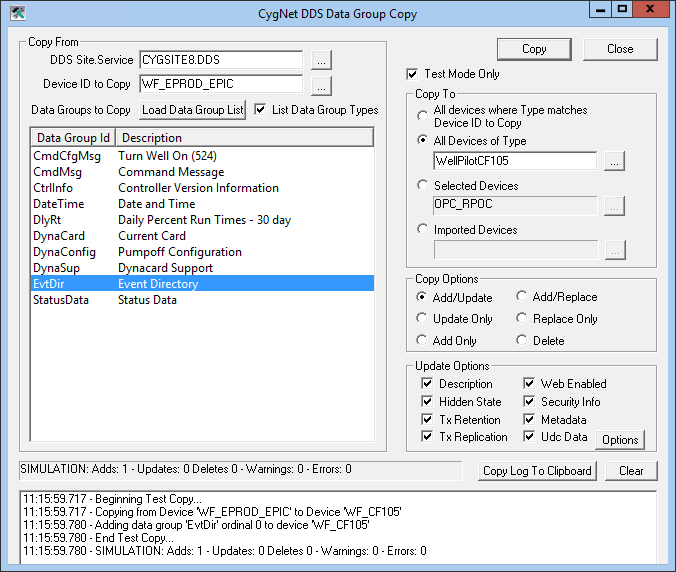
Task: Select Replace Only copy option
Action: click(x=522, y=318)
